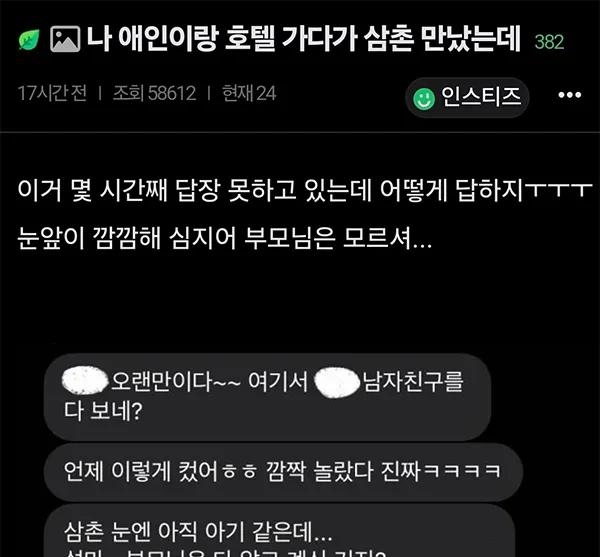Click the first white censored name blob
This screenshot has height=557, width=600.
(x=85, y=380)
